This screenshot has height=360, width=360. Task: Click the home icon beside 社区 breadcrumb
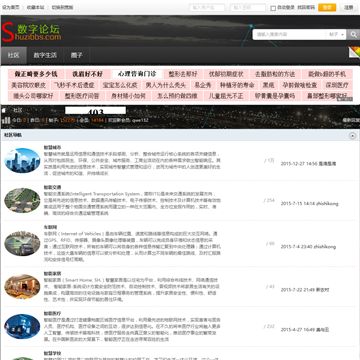click(x=4, y=110)
